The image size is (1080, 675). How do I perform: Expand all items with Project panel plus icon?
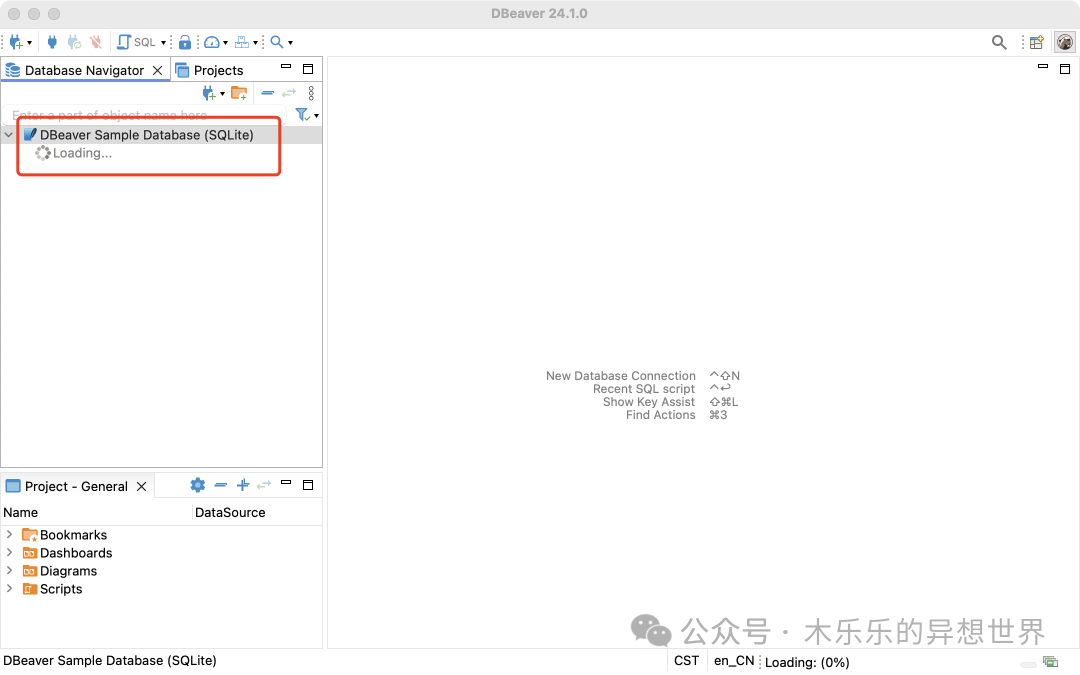click(x=243, y=485)
